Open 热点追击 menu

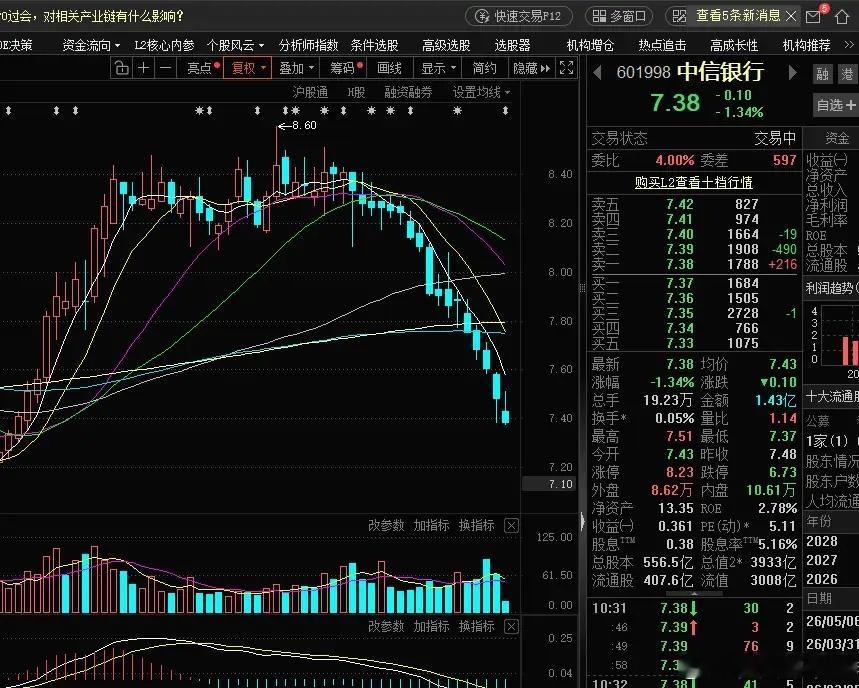(x=662, y=45)
